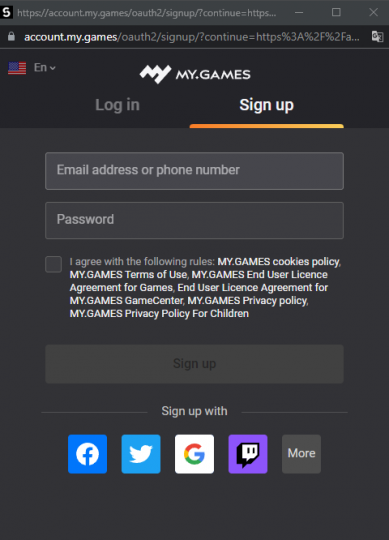Select the Sign up tab
The width and height of the screenshot is (389, 540).
pyautogui.click(x=266, y=105)
